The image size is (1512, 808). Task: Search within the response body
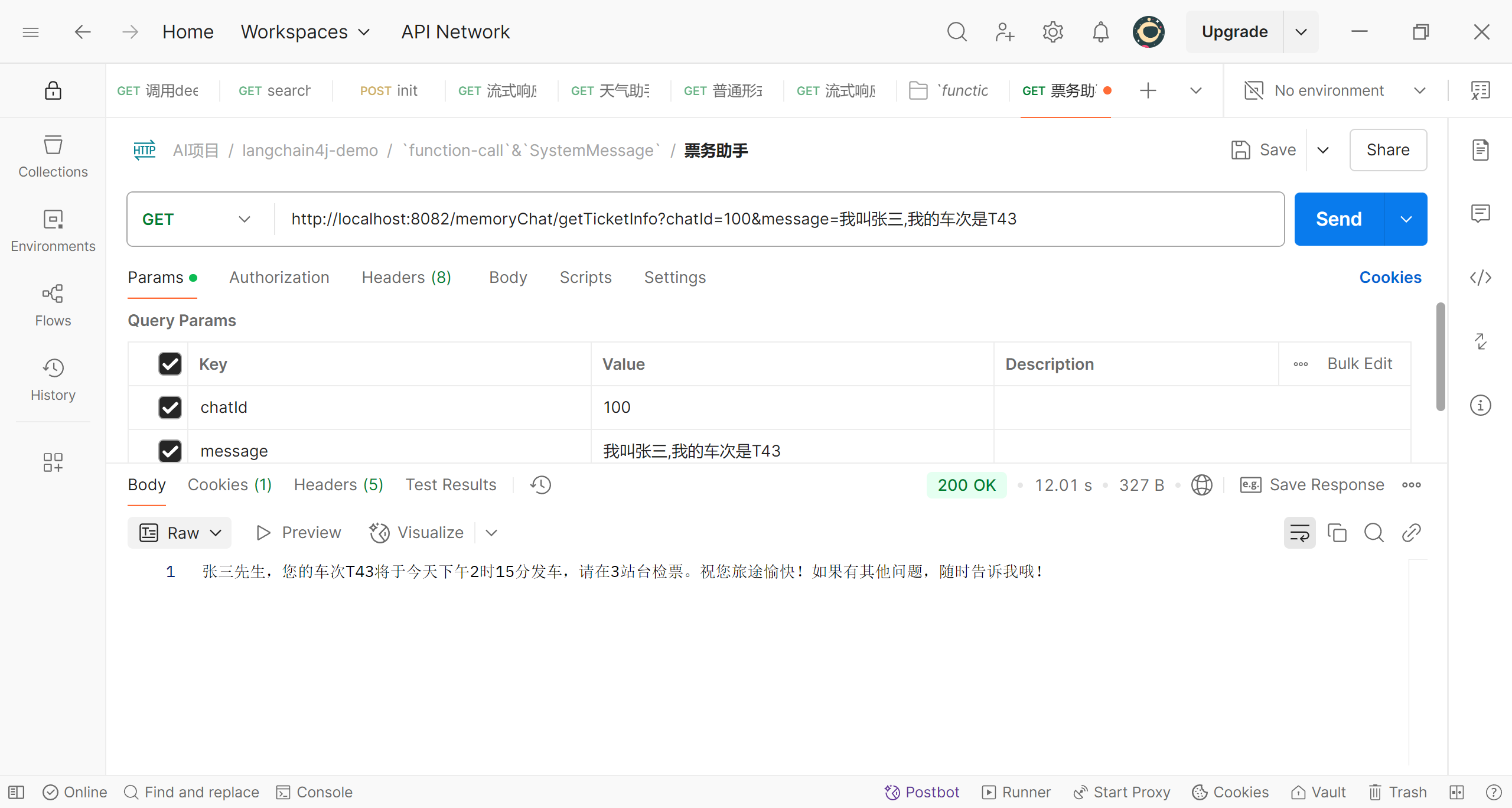tap(1374, 533)
